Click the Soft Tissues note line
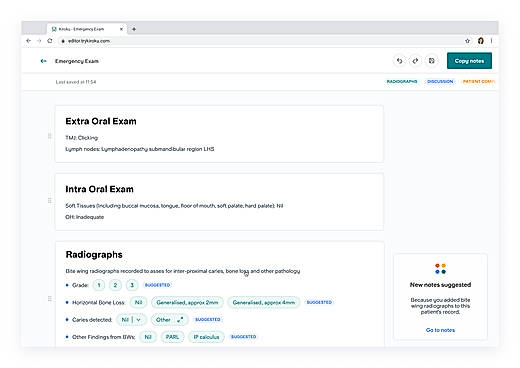The height and width of the screenshot is (368, 520). click(174, 206)
